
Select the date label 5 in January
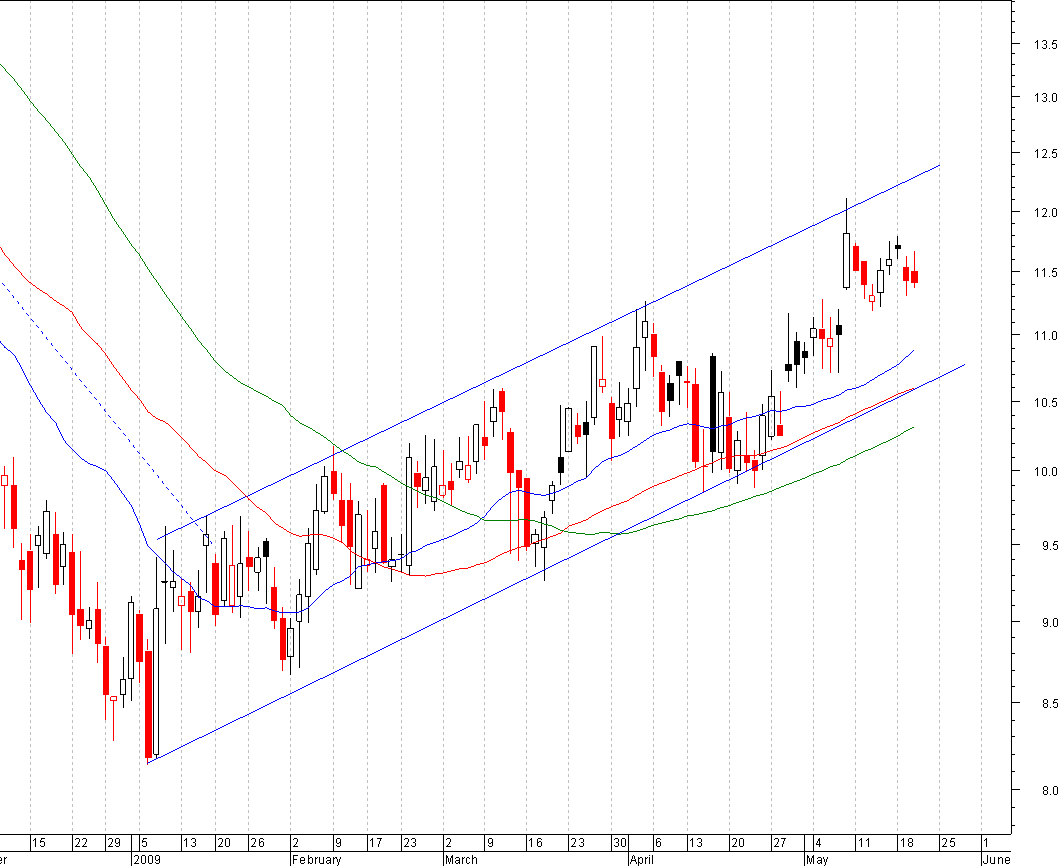point(144,843)
